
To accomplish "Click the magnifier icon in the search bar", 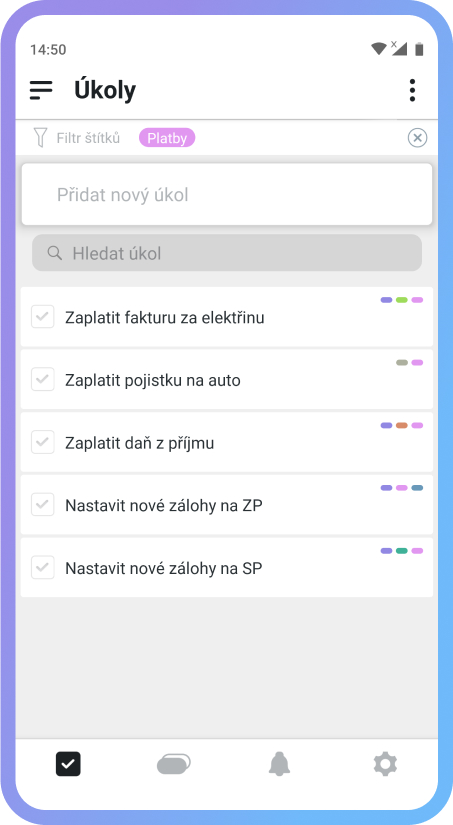I will coord(55,253).
